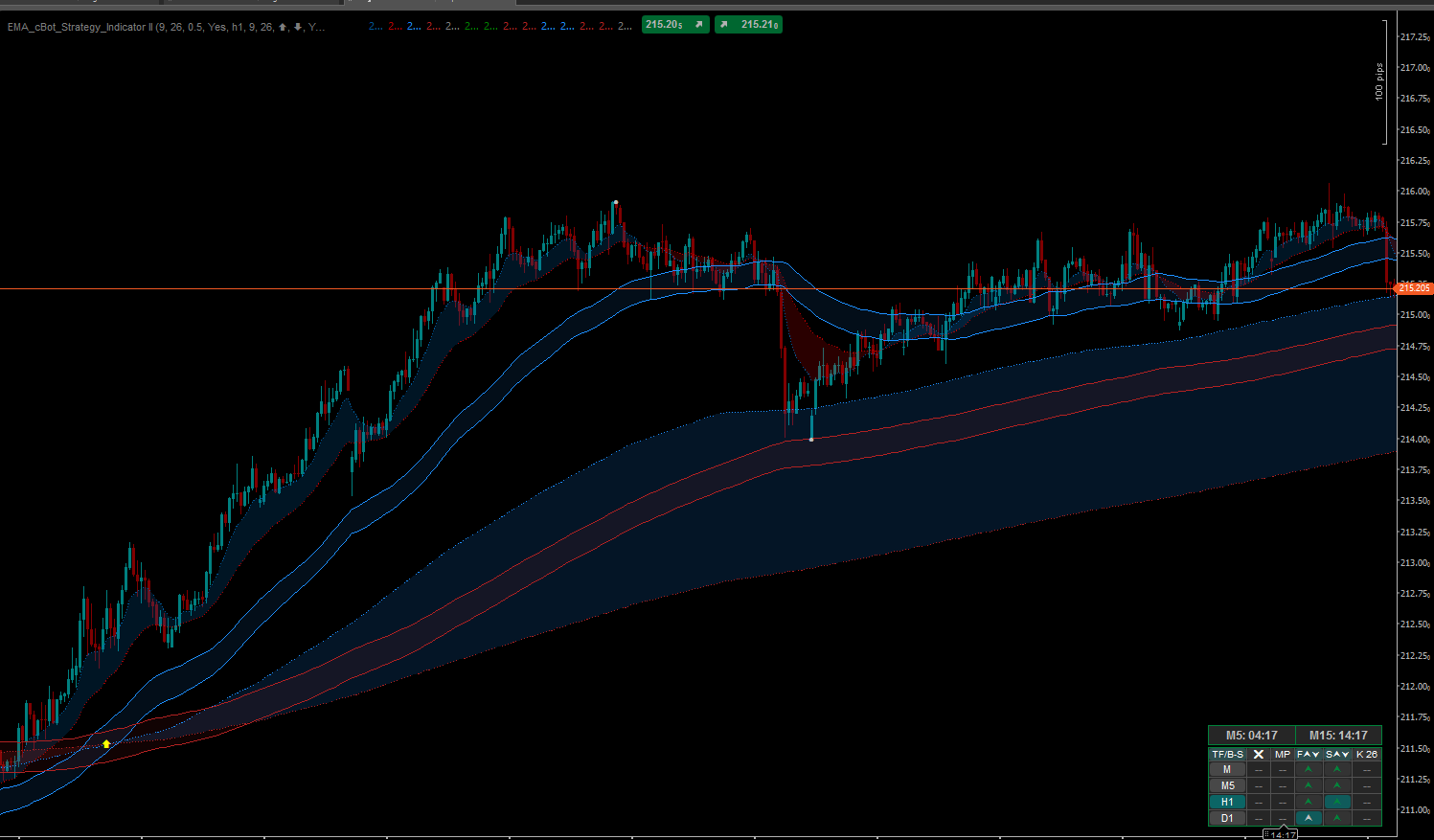Screen dimensions: 1434x840
Task: Click the grip handle on the 14:17 time marker
Action: point(1266,834)
